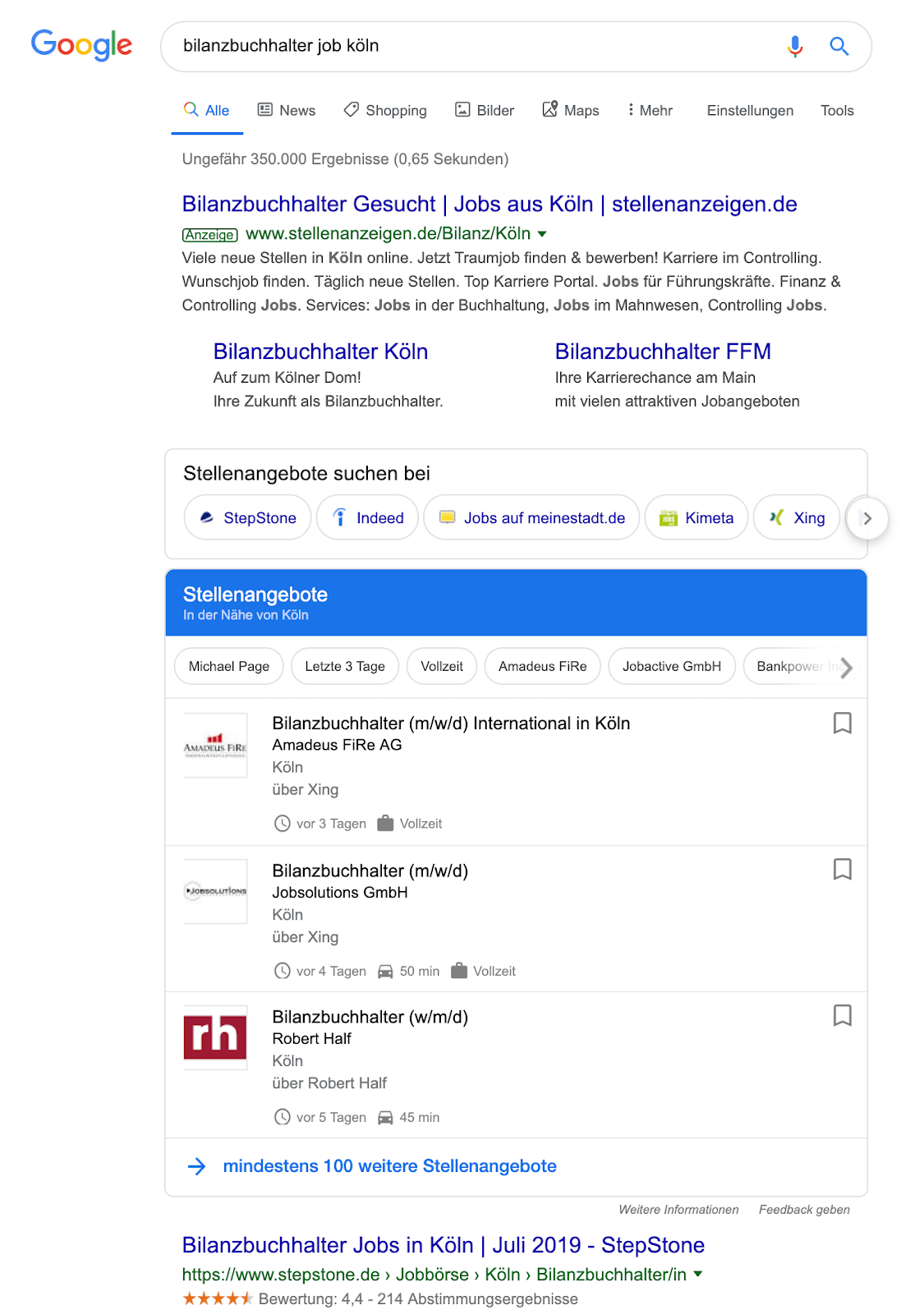Open Weitere Informationen link
This screenshot has height=1314, width=924.
pos(678,1210)
